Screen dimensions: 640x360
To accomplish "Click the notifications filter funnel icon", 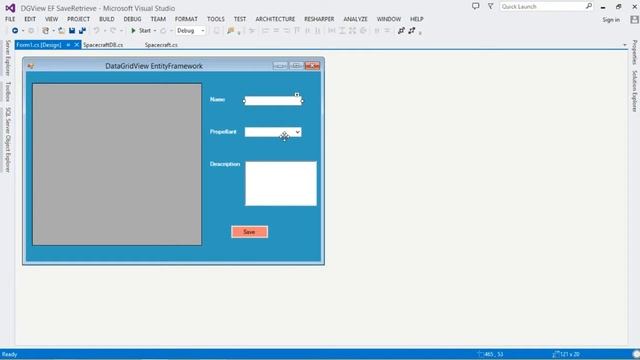I will tap(491, 6).
